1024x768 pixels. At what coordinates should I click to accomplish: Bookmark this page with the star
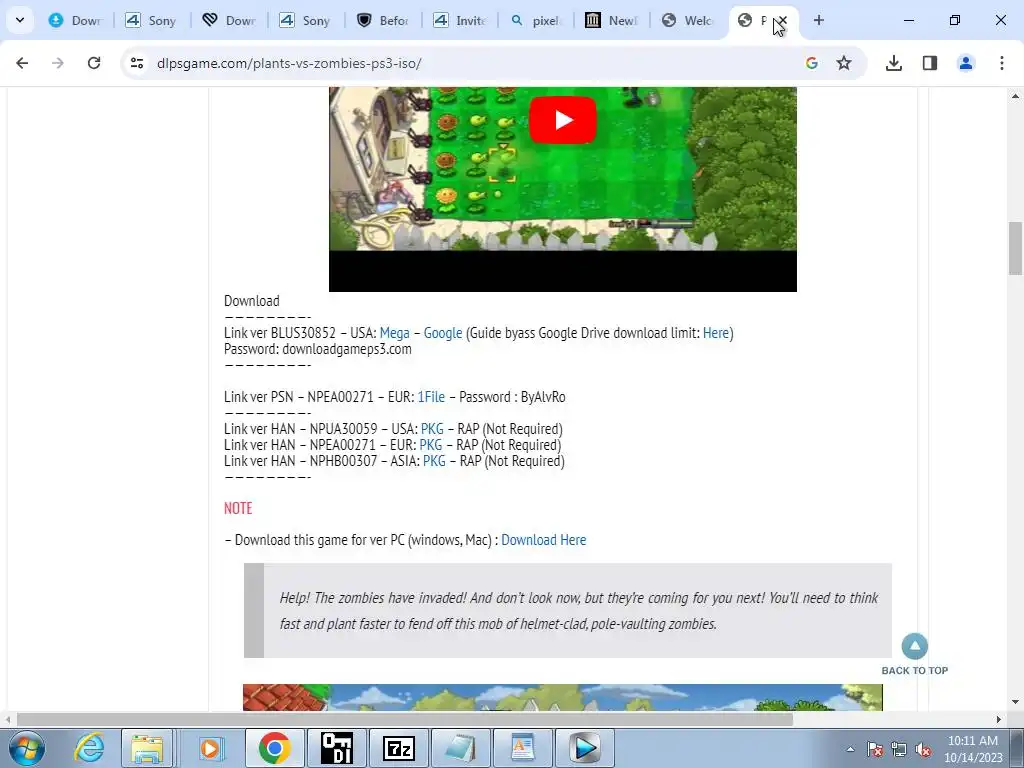pos(844,63)
